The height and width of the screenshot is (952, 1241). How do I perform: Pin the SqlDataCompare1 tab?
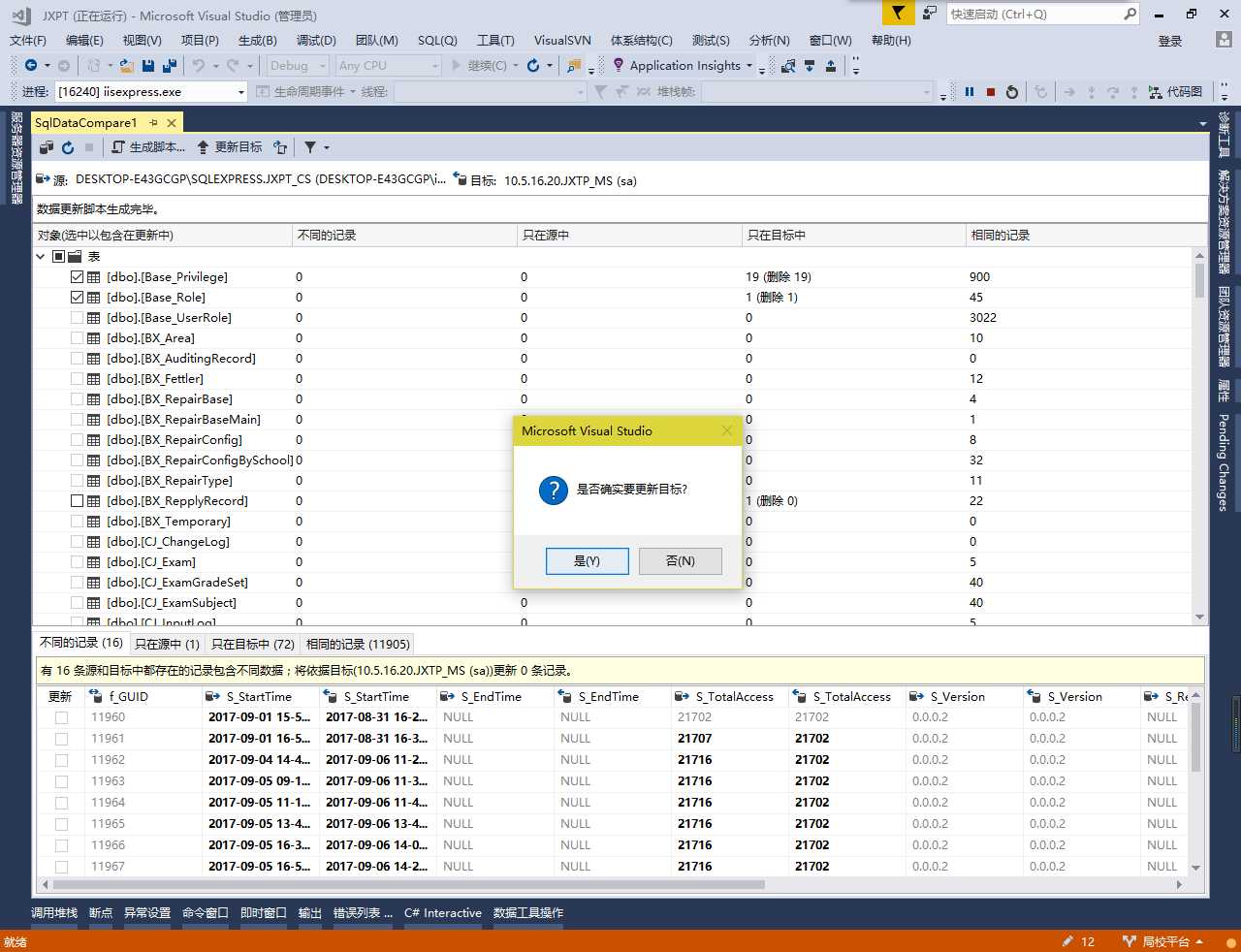[153, 123]
